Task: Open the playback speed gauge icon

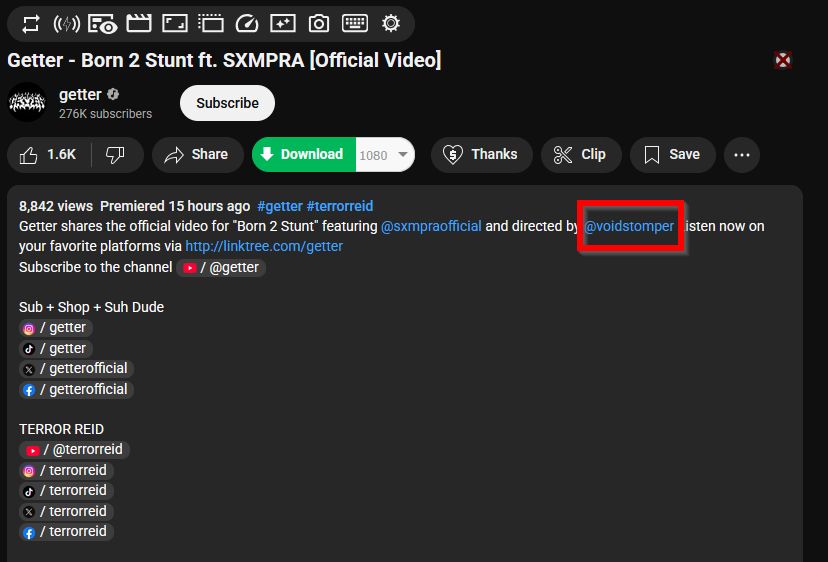Action: coord(247,24)
